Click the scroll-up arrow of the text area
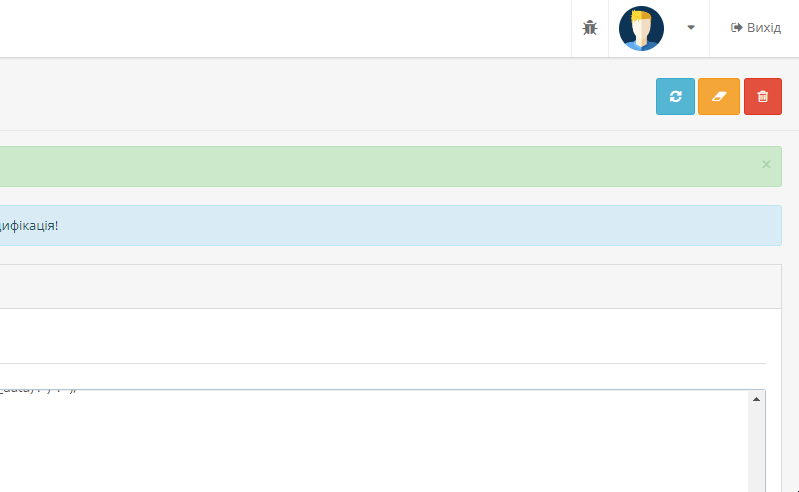Screen dimensions: 799x492 point(756,399)
